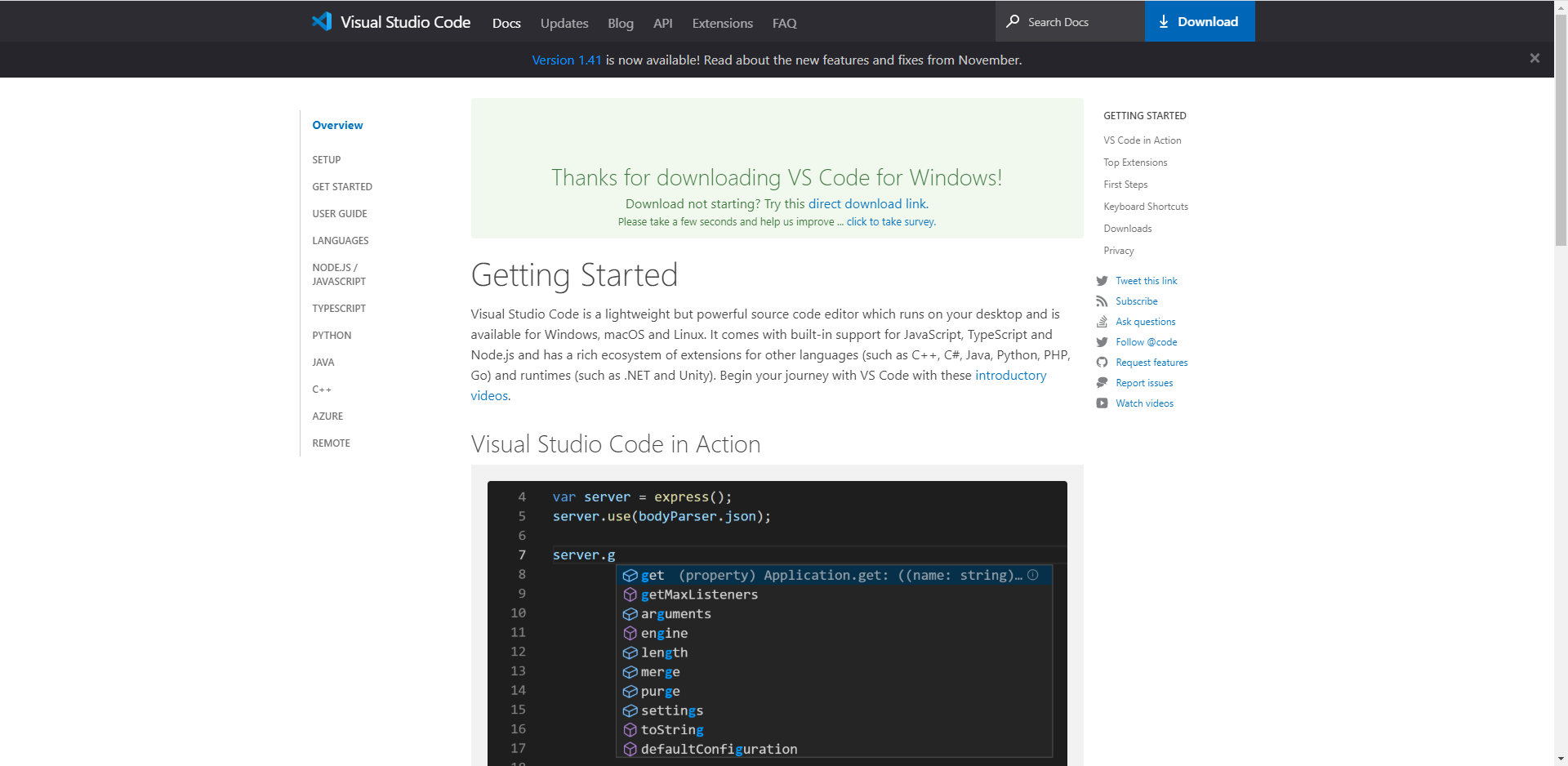Open the Extensions navigation item
The width and height of the screenshot is (1568, 766).
[x=723, y=23]
